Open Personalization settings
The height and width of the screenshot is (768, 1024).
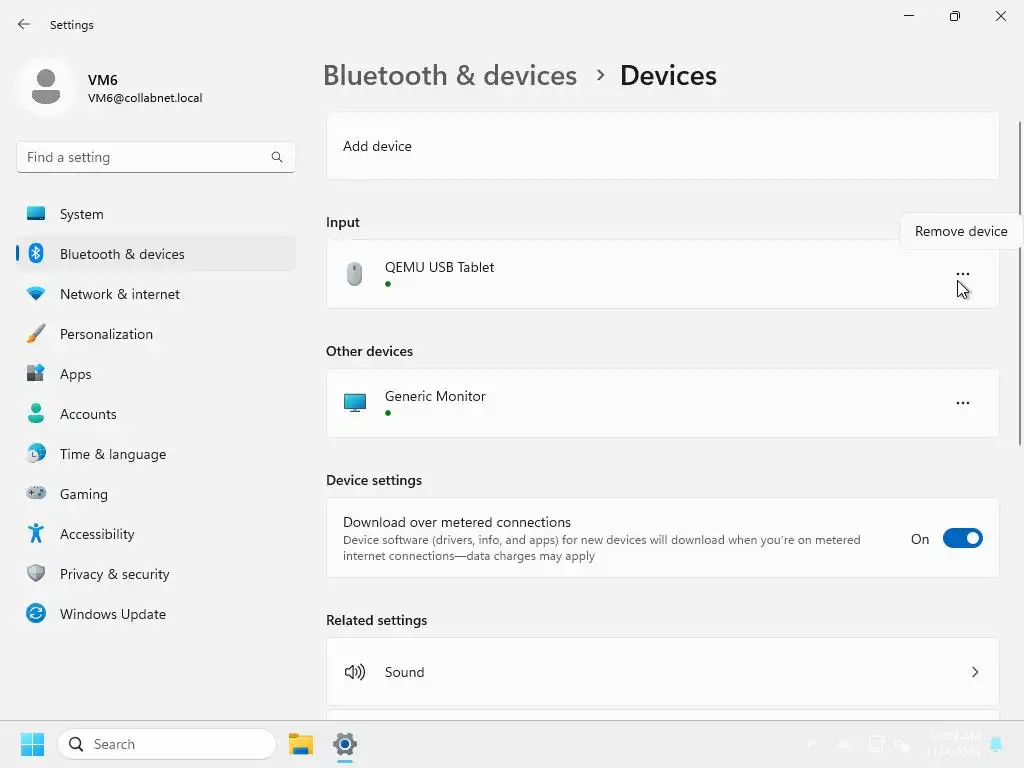pos(156,334)
